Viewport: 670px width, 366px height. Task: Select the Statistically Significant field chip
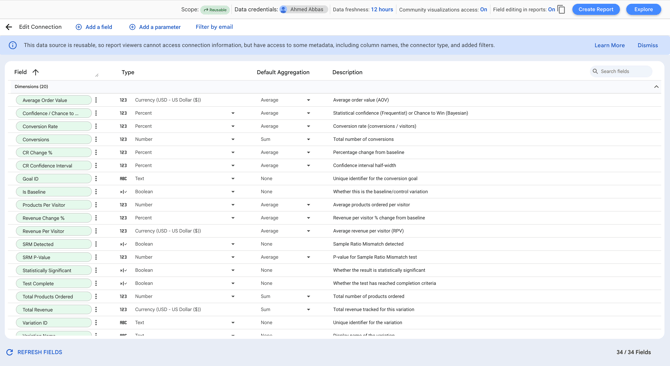[54, 270]
